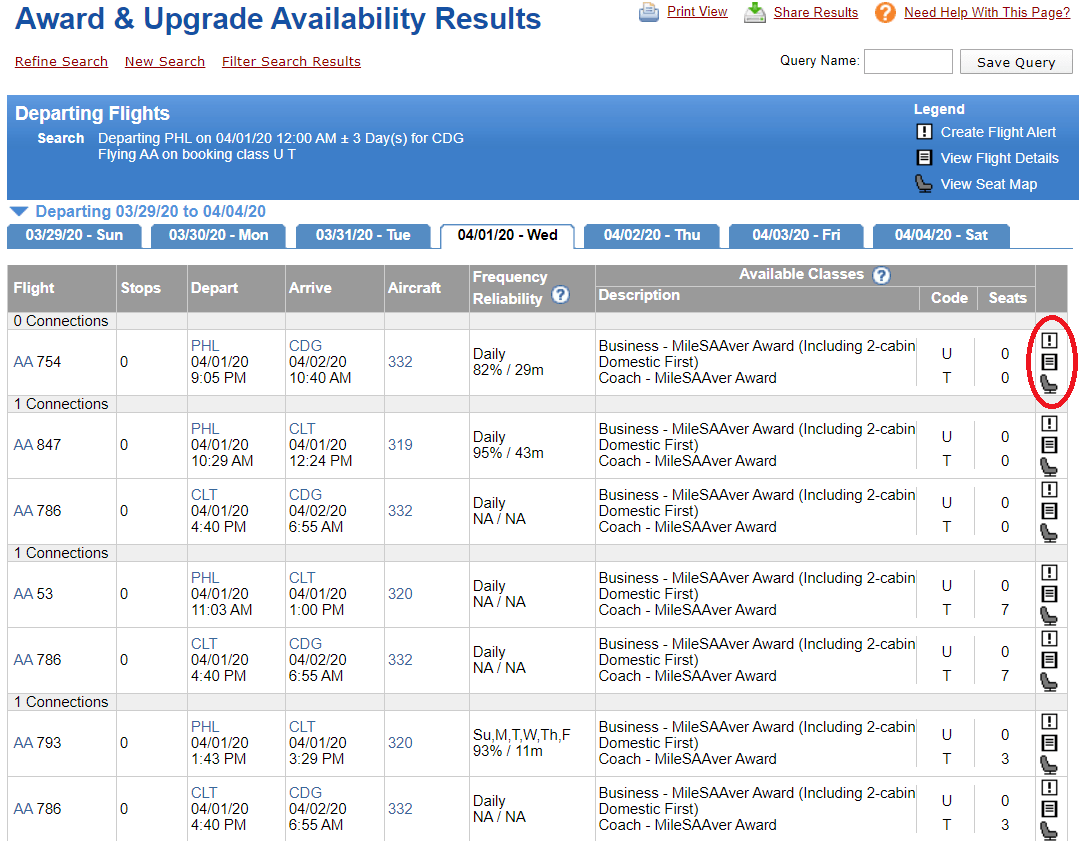The height and width of the screenshot is (841, 1083).
Task: Switch to the 04/02/20 - Thu tab
Action: (x=651, y=235)
